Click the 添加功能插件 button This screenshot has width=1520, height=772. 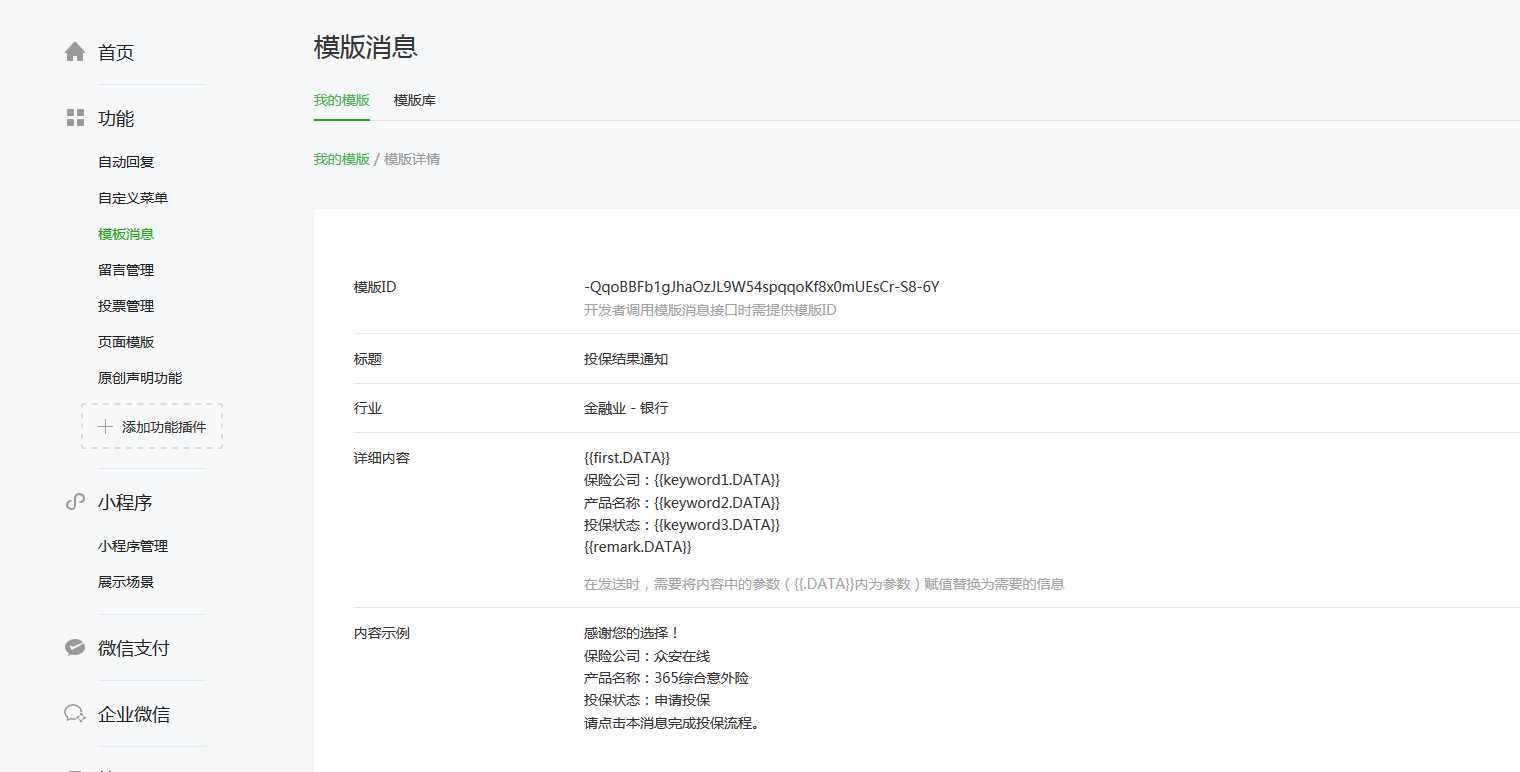point(152,426)
